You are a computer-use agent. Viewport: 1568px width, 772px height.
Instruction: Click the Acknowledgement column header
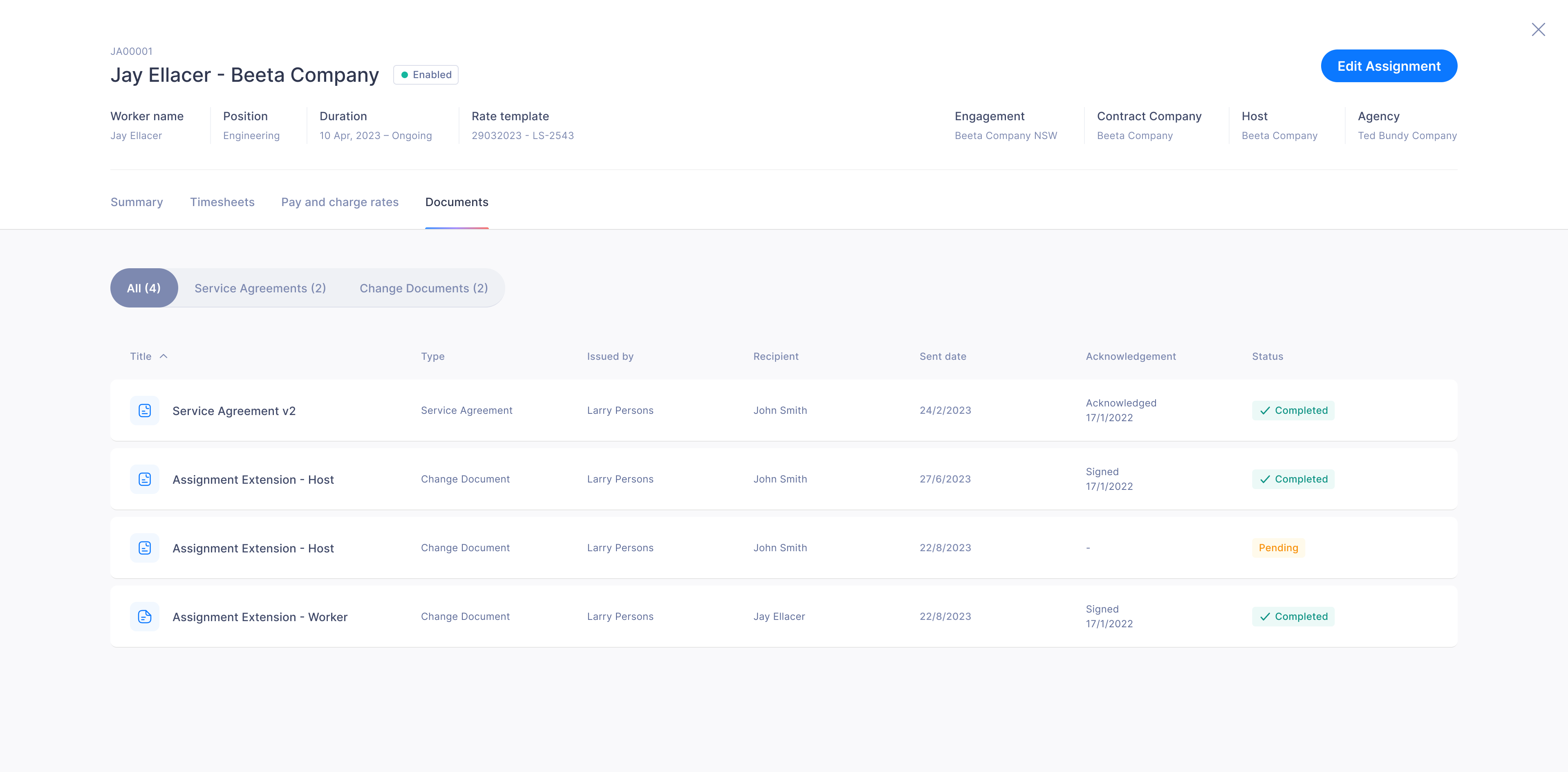click(1130, 356)
